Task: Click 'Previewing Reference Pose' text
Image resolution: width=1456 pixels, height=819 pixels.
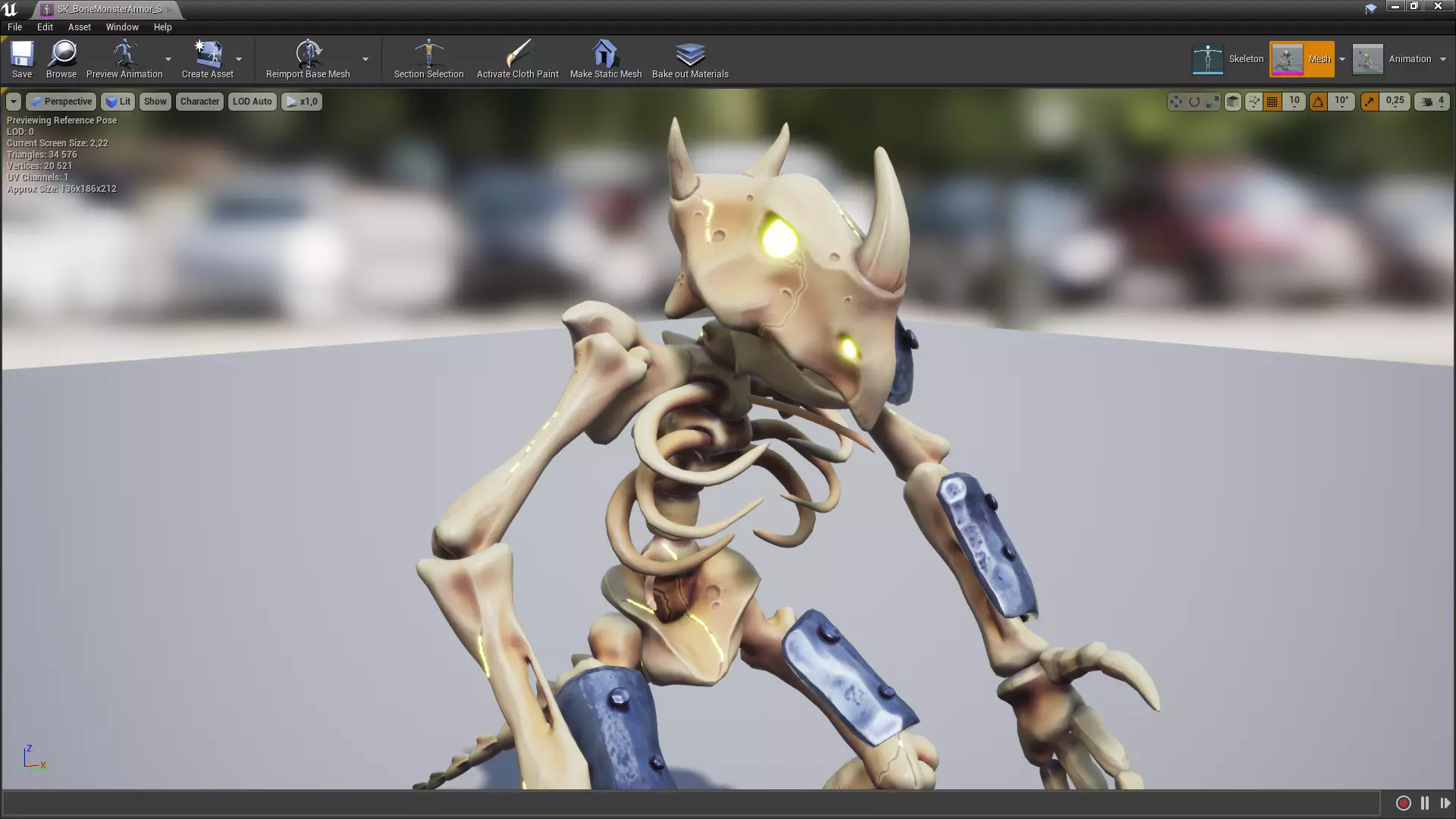Action: [62, 121]
